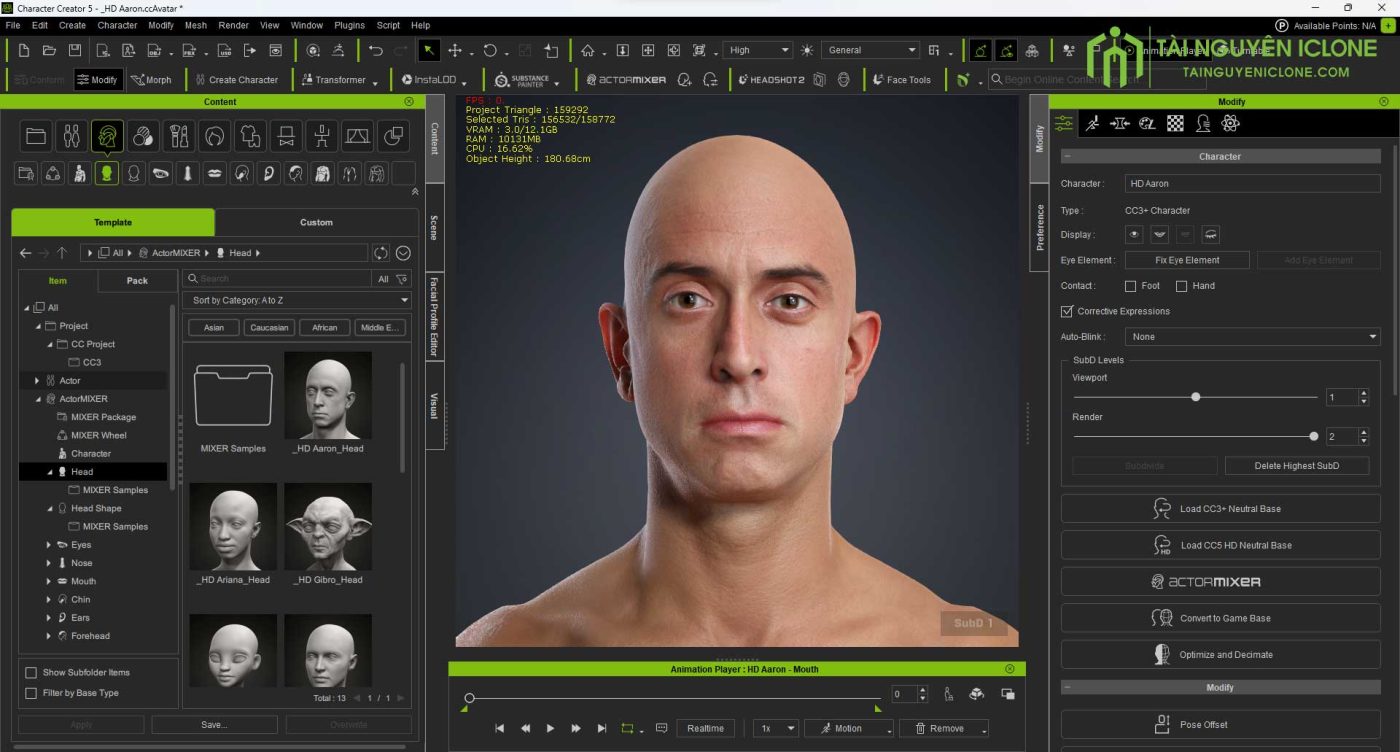The image size is (1400, 752).
Task: Open the High quality dropdown
Action: 758,50
